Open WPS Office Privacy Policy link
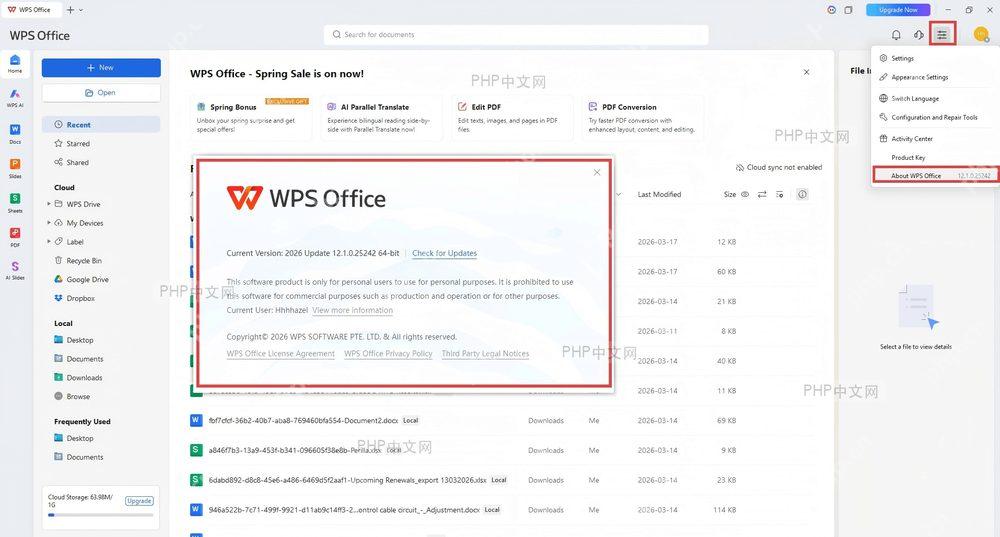This screenshot has height=537, width=1000. (388, 353)
